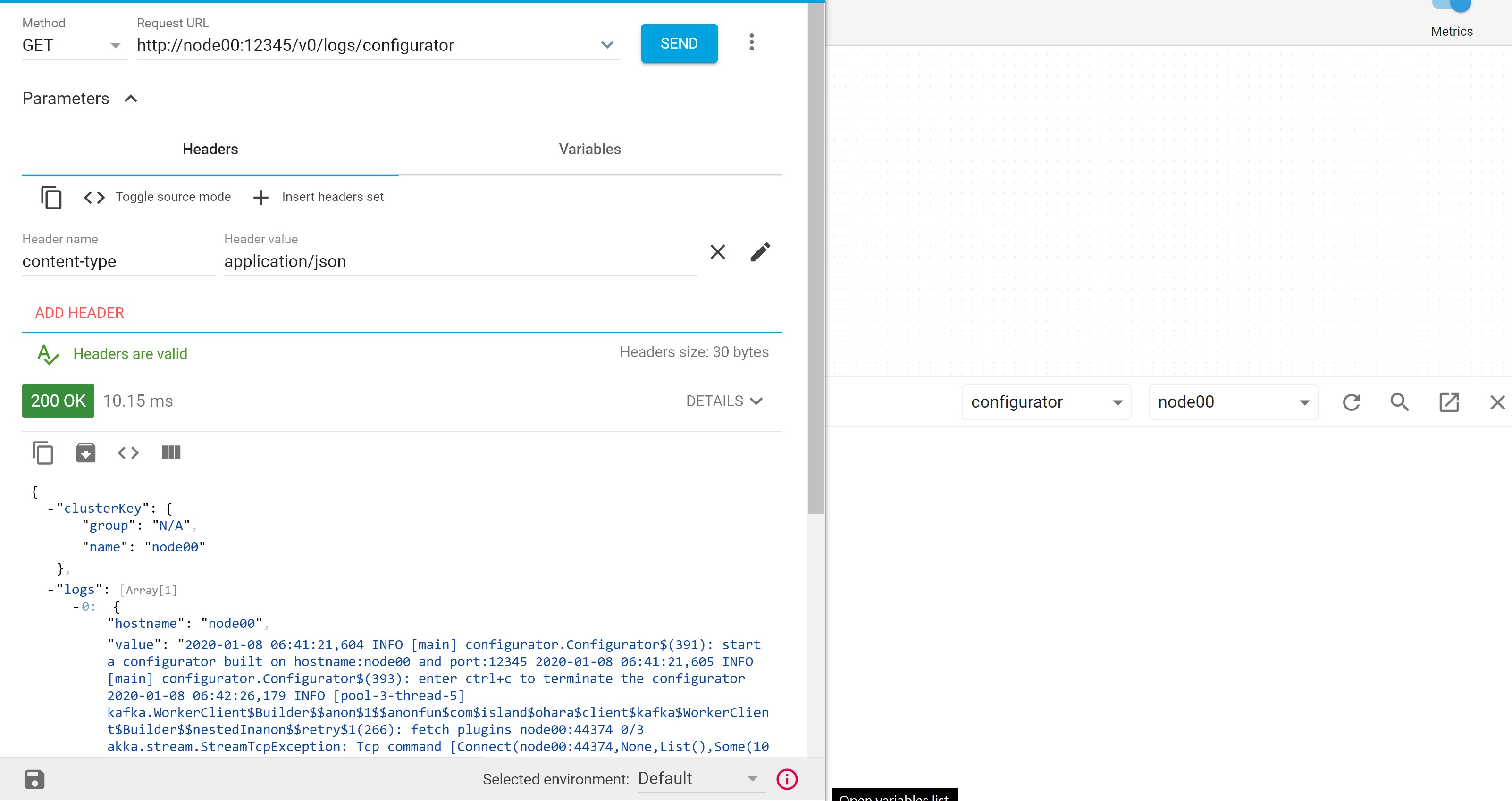Copy headers to clipboard icon

pyautogui.click(x=51, y=197)
